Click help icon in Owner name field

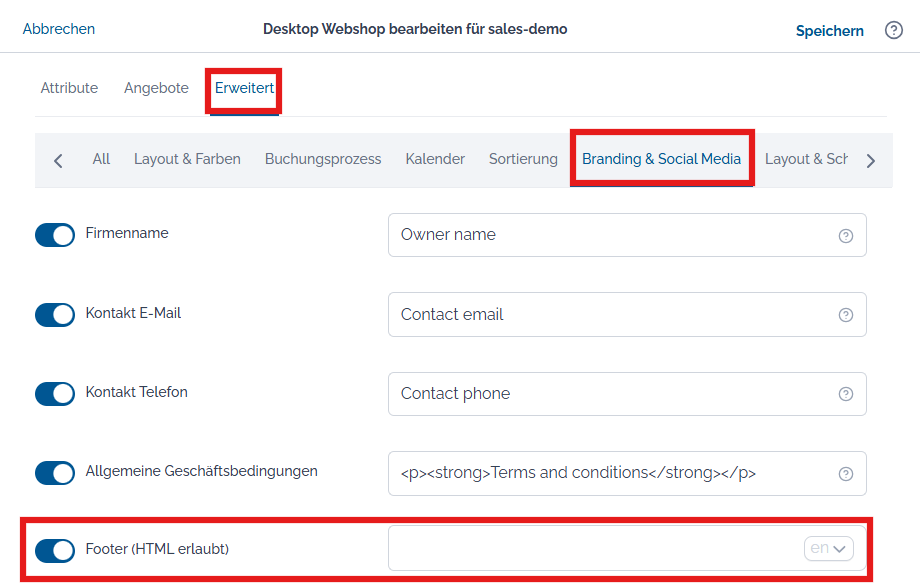tap(845, 235)
